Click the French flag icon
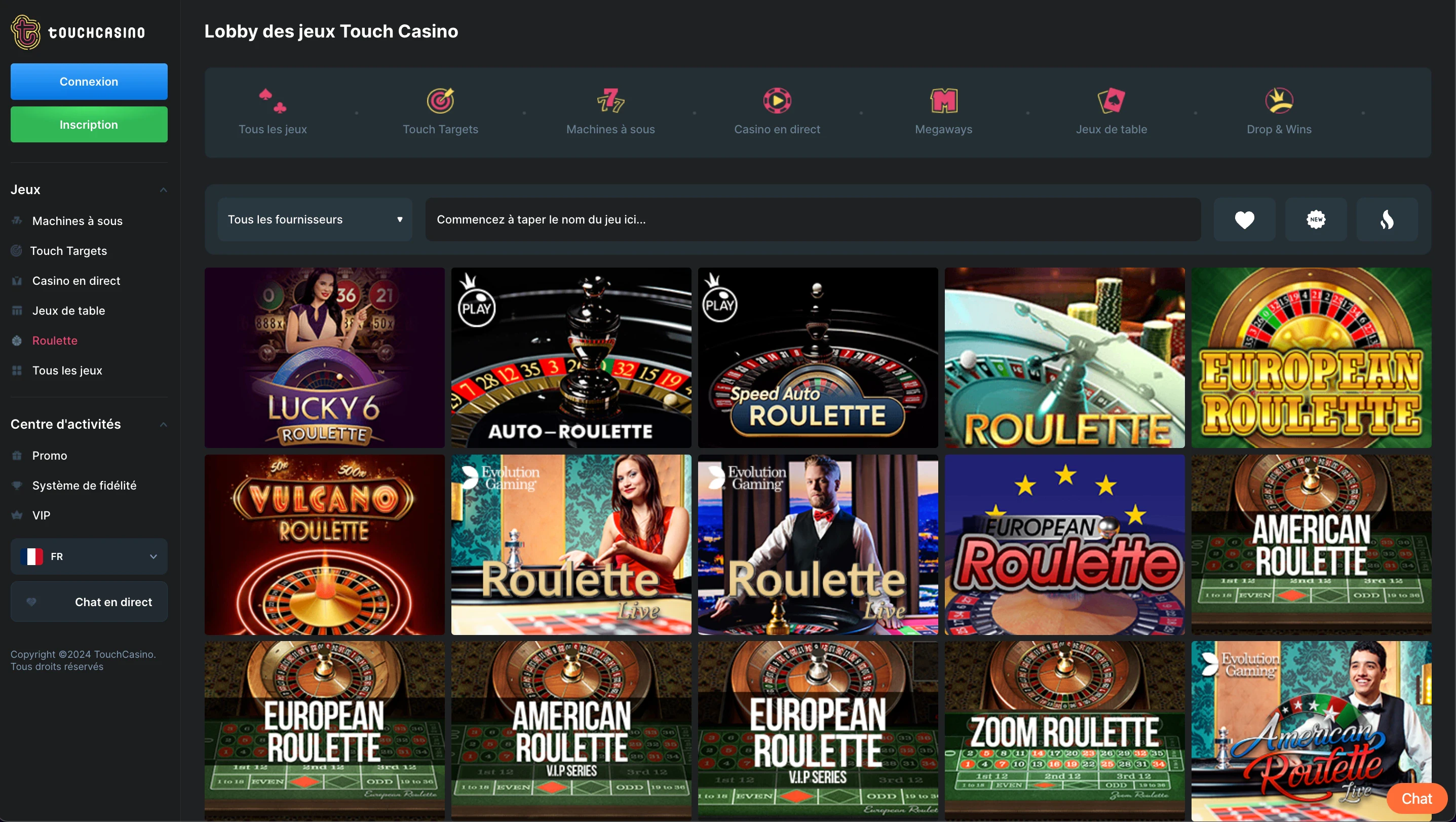 31,556
